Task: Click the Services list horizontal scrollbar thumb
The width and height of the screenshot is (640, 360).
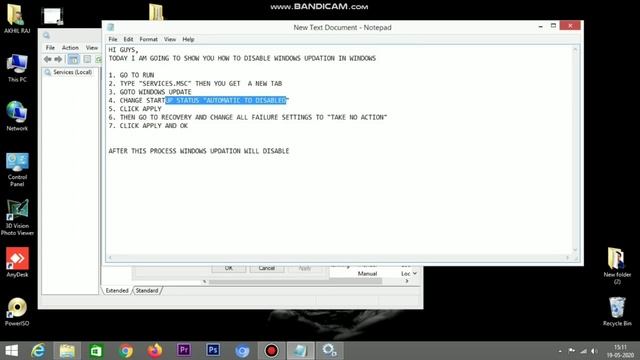Action: 295,281
